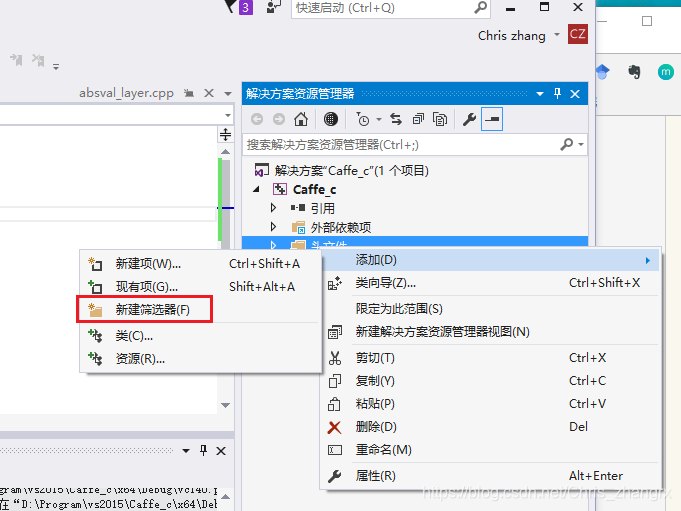
Task: Choose 类(C)... from add submenu
Action: [x=201, y=336]
